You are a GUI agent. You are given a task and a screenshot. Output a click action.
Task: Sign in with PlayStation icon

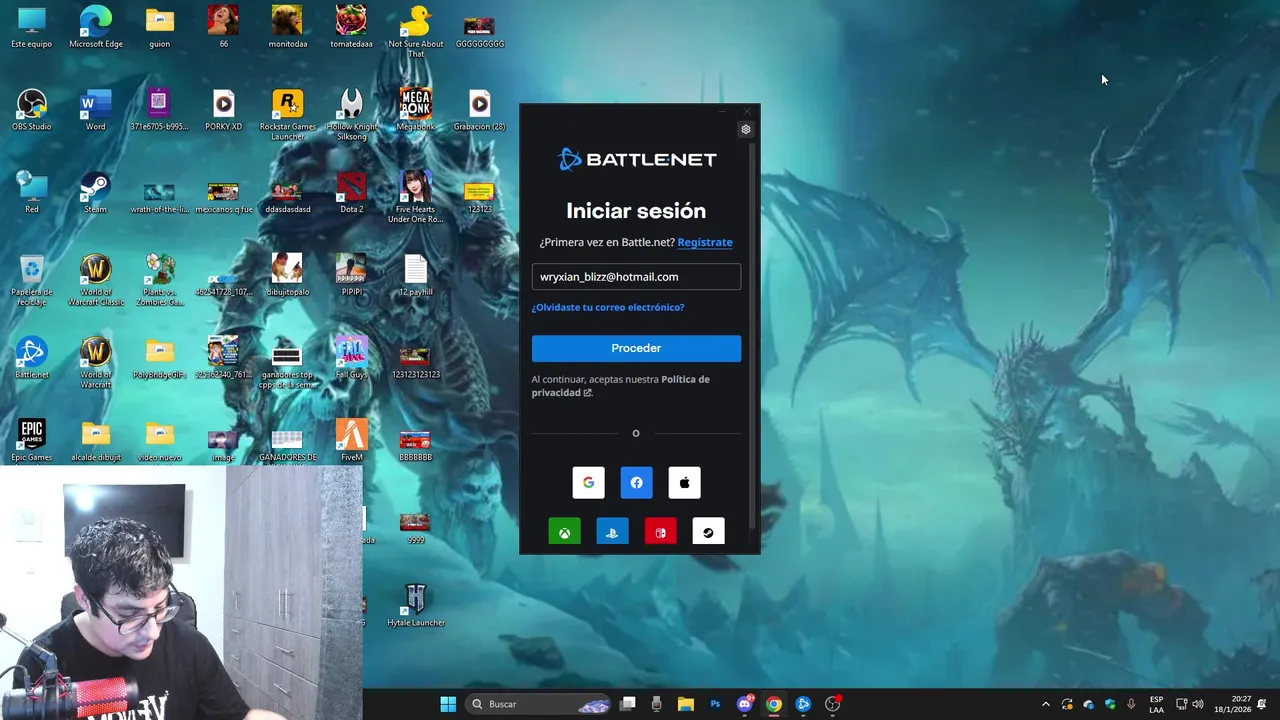pyautogui.click(x=612, y=532)
